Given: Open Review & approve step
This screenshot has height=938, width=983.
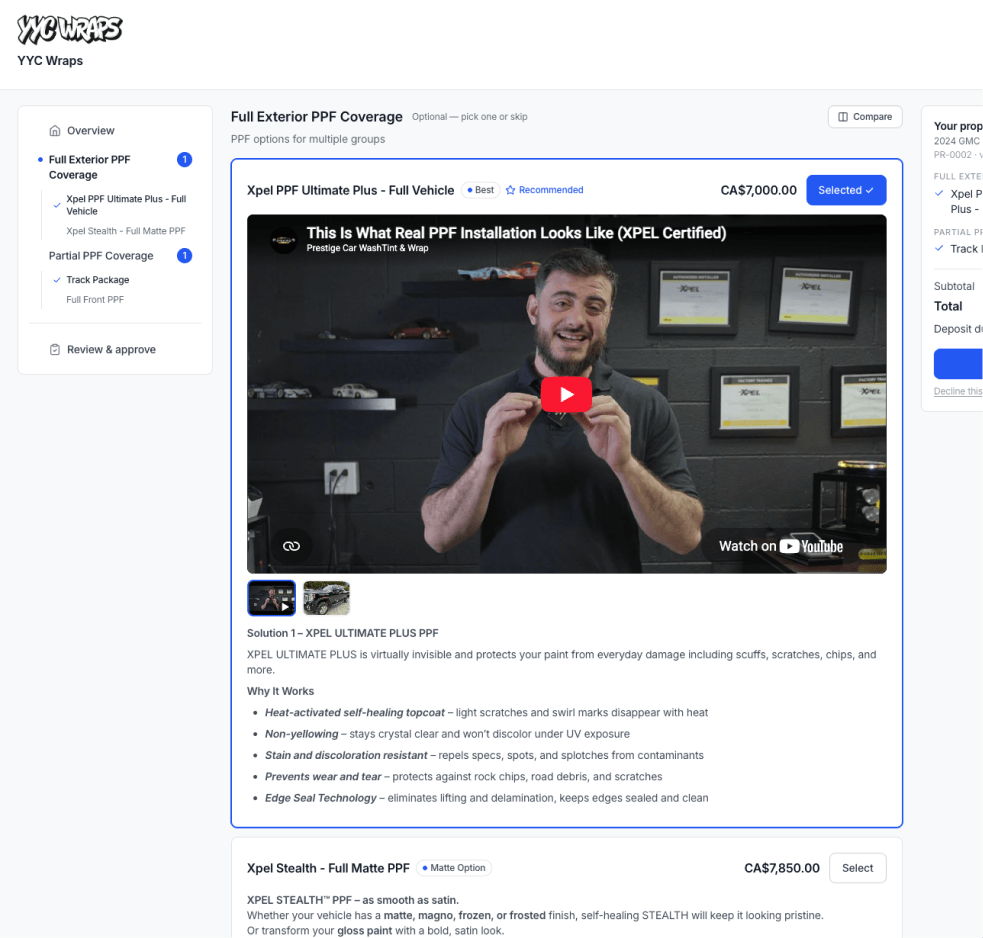Looking at the screenshot, I should [x=111, y=349].
